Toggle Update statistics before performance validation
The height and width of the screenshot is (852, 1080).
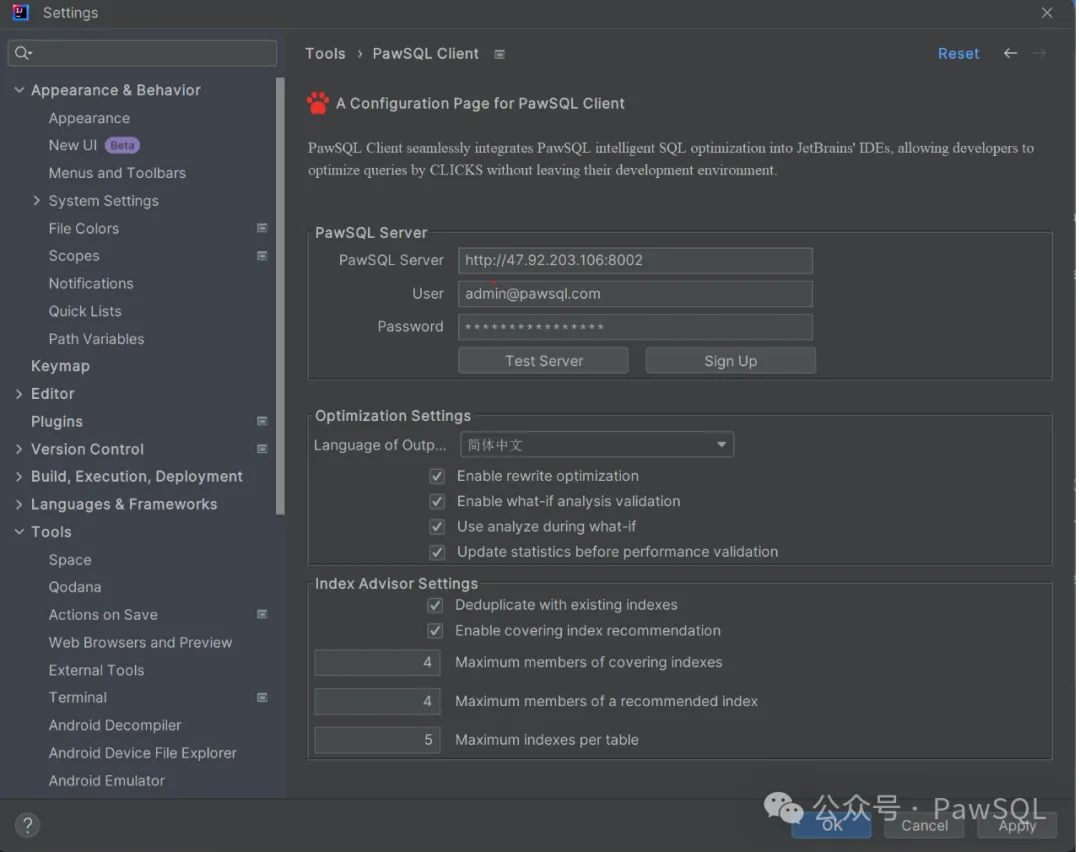437,552
